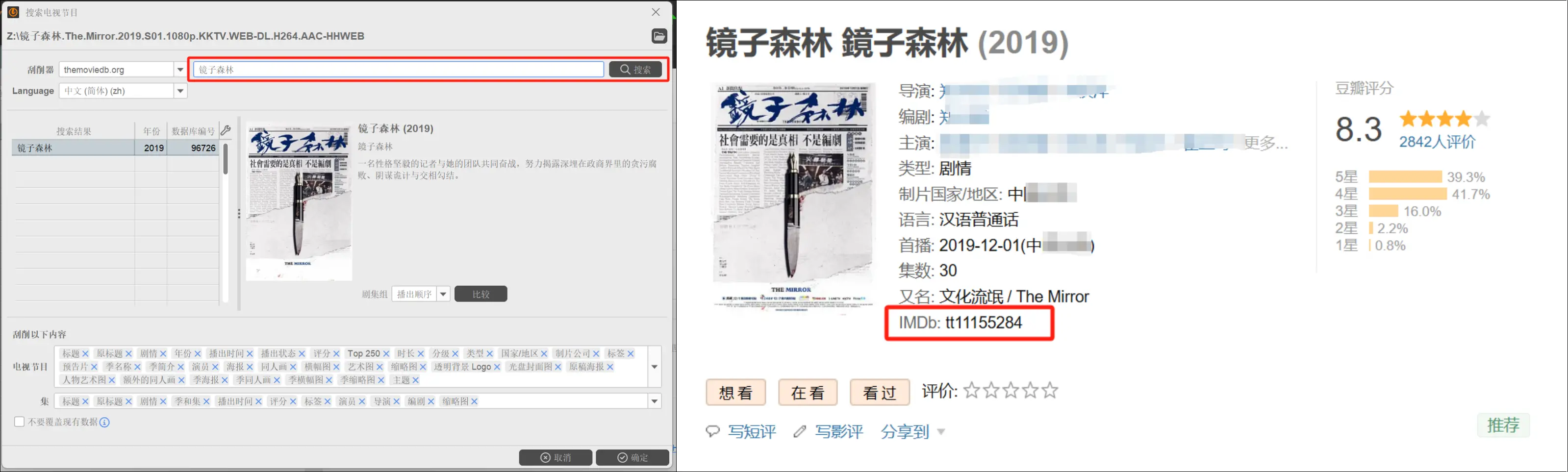The width and height of the screenshot is (1568, 472).
Task: Click the magnifier 搜索 search button
Action: [635, 69]
